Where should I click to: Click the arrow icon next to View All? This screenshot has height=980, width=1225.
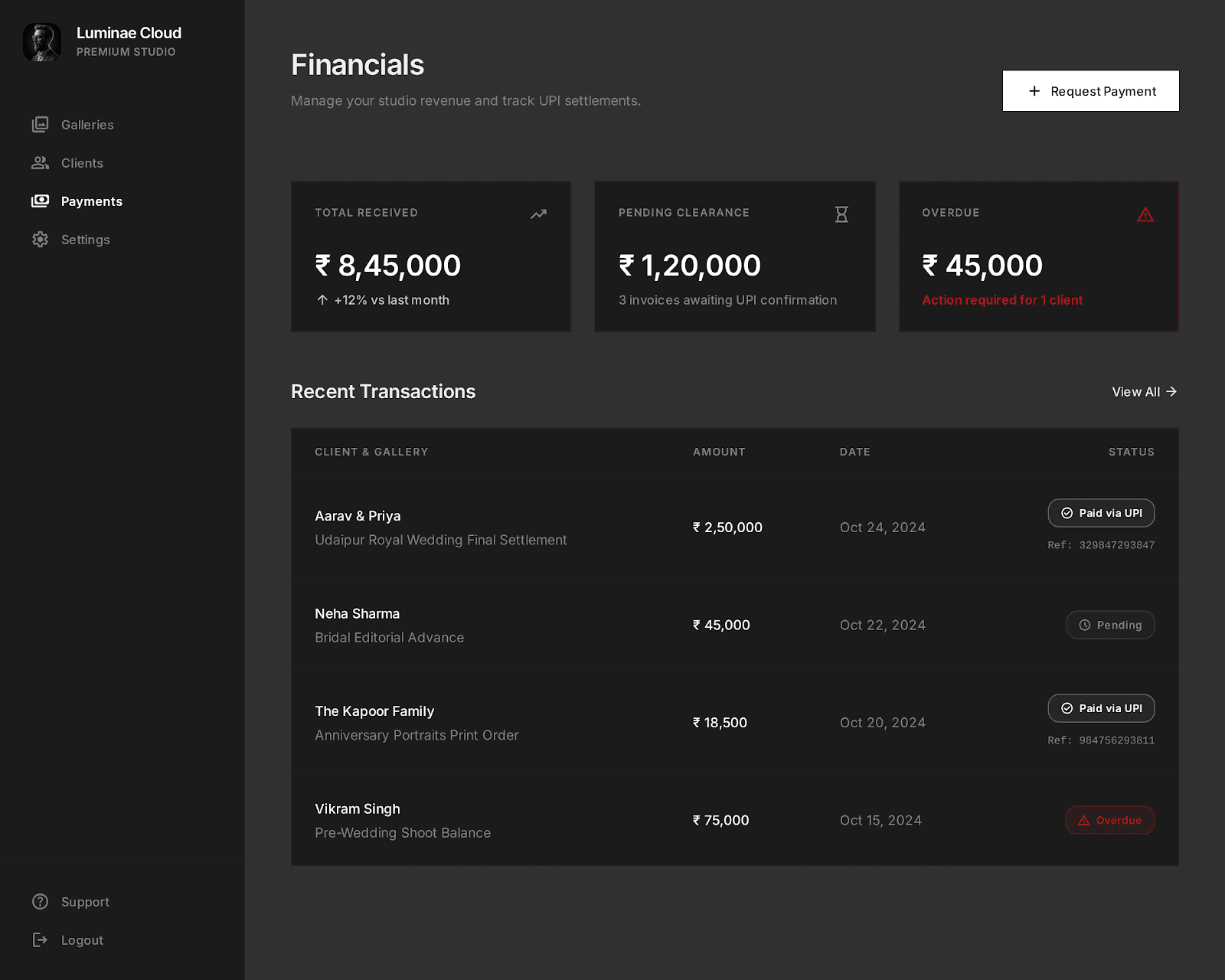[1171, 392]
